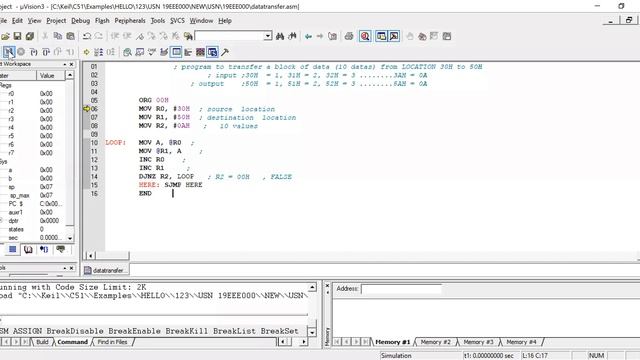Viewport: 640px width, 360px height.
Task: Toggle the Start/Stop Debug Session button
Action: (365, 36)
